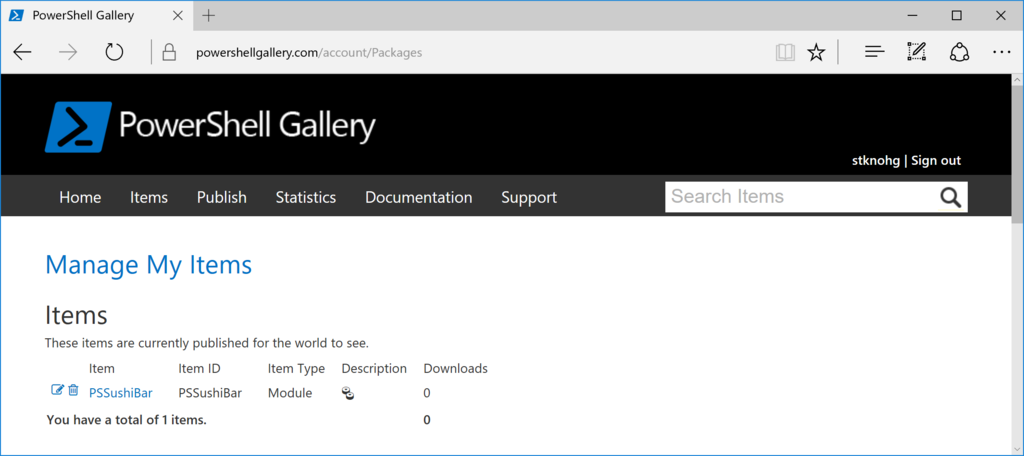Click the Items section heading

pos(76,316)
